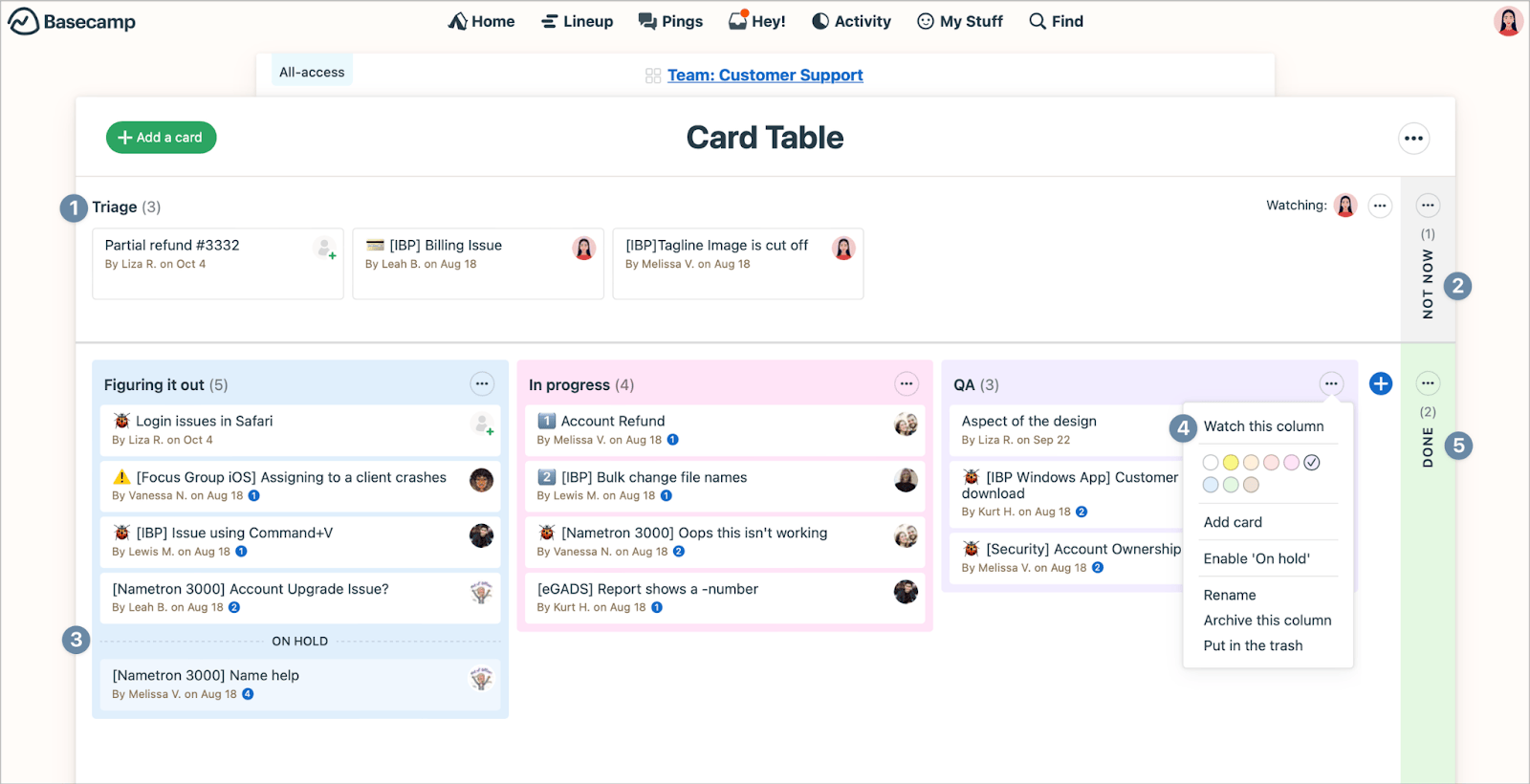Select Rename in the column menu

(x=1230, y=595)
